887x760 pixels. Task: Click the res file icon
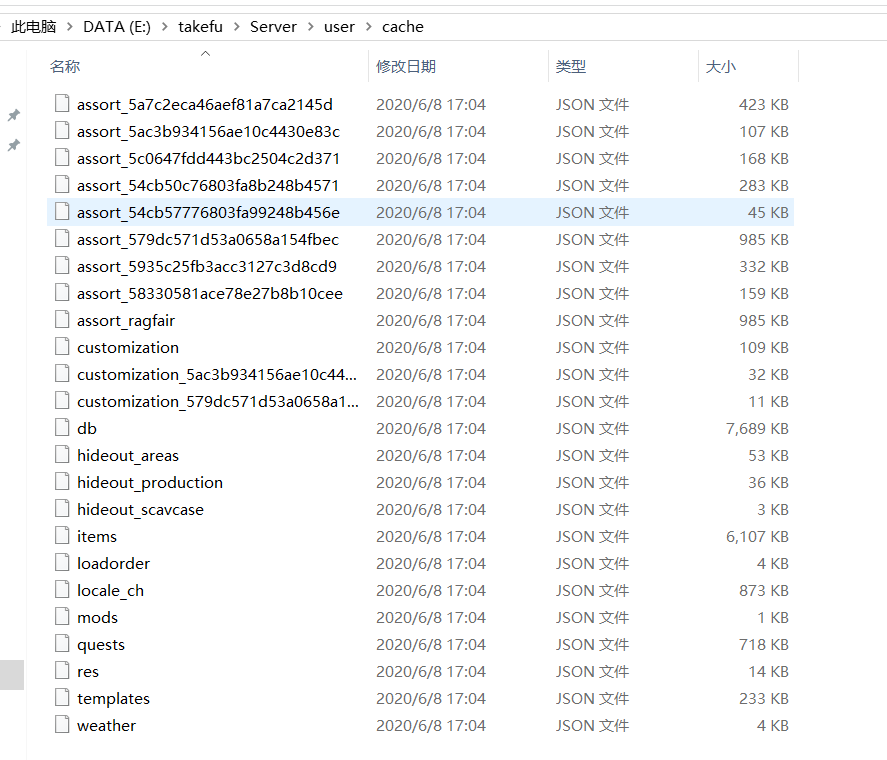tap(62, 671)
